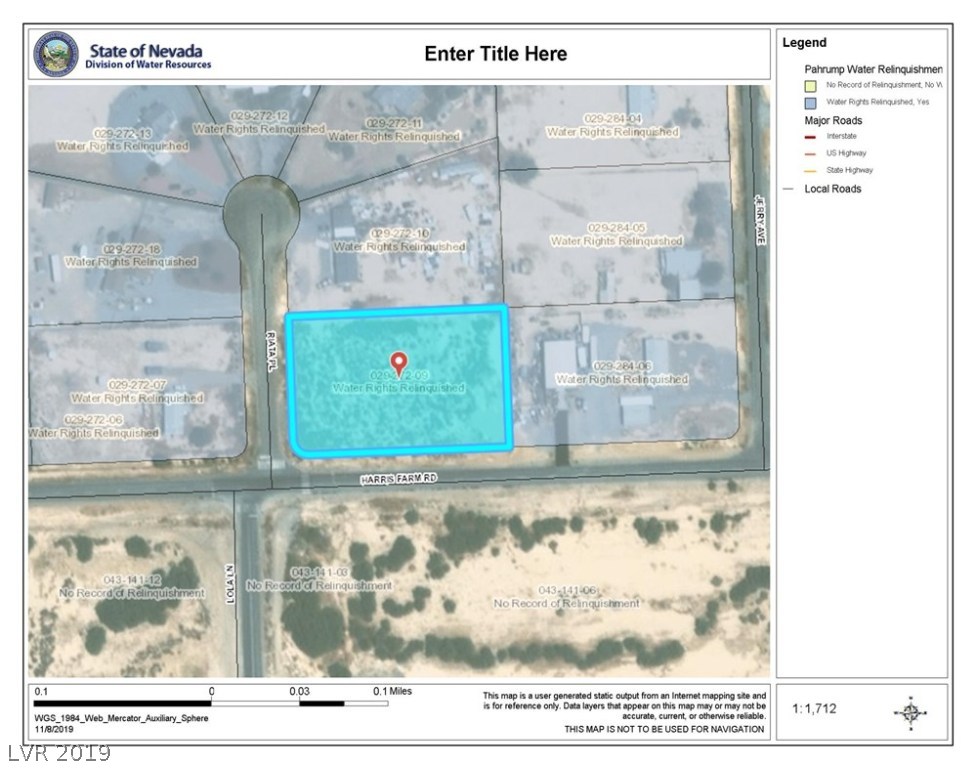Click the 'HARRIS FARM RD' road label

tap(398, 479)
